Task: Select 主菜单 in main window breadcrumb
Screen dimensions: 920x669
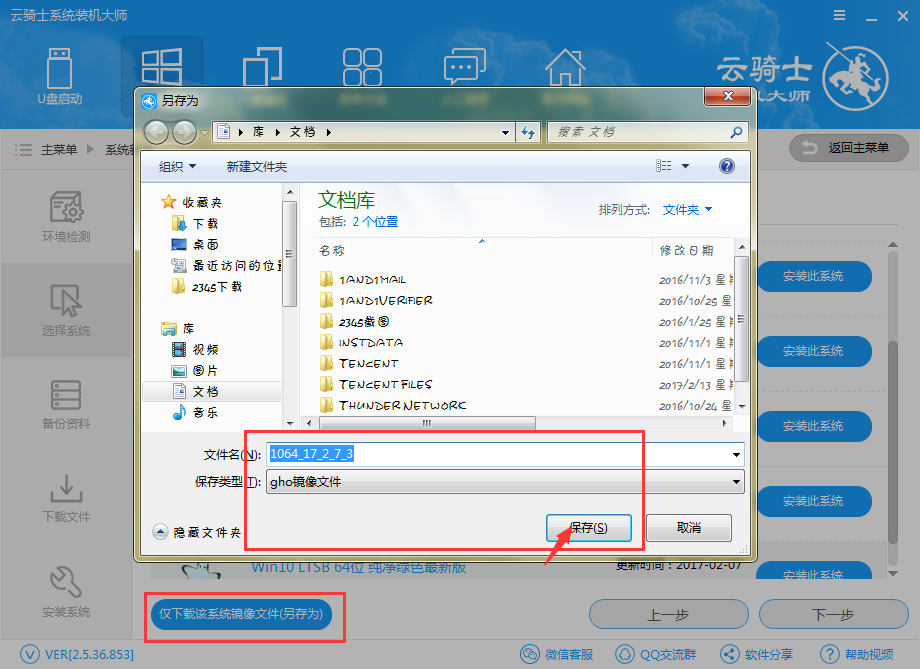Action: pyautogui.click(x=59, y=150)
